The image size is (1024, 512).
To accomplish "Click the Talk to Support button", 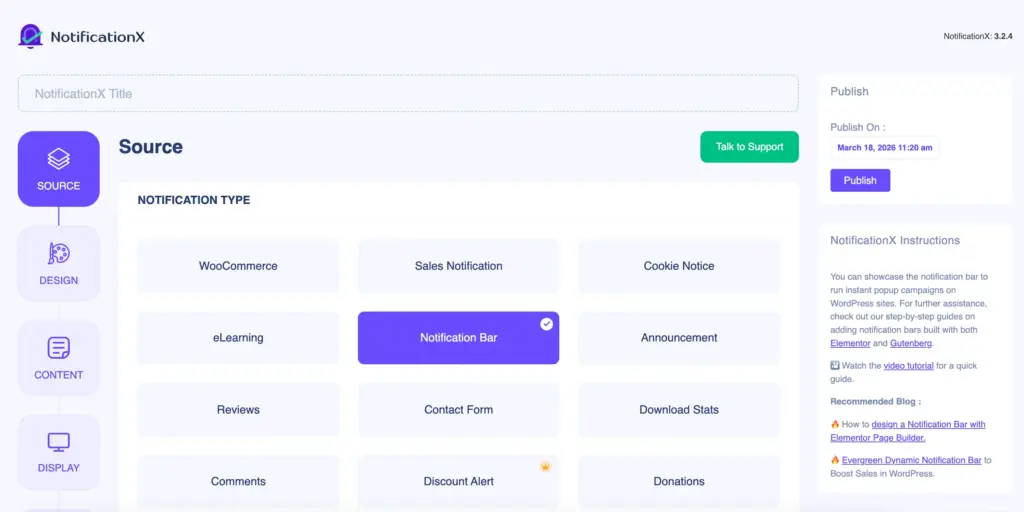I will pyautogui.click(x=749, y=147).
